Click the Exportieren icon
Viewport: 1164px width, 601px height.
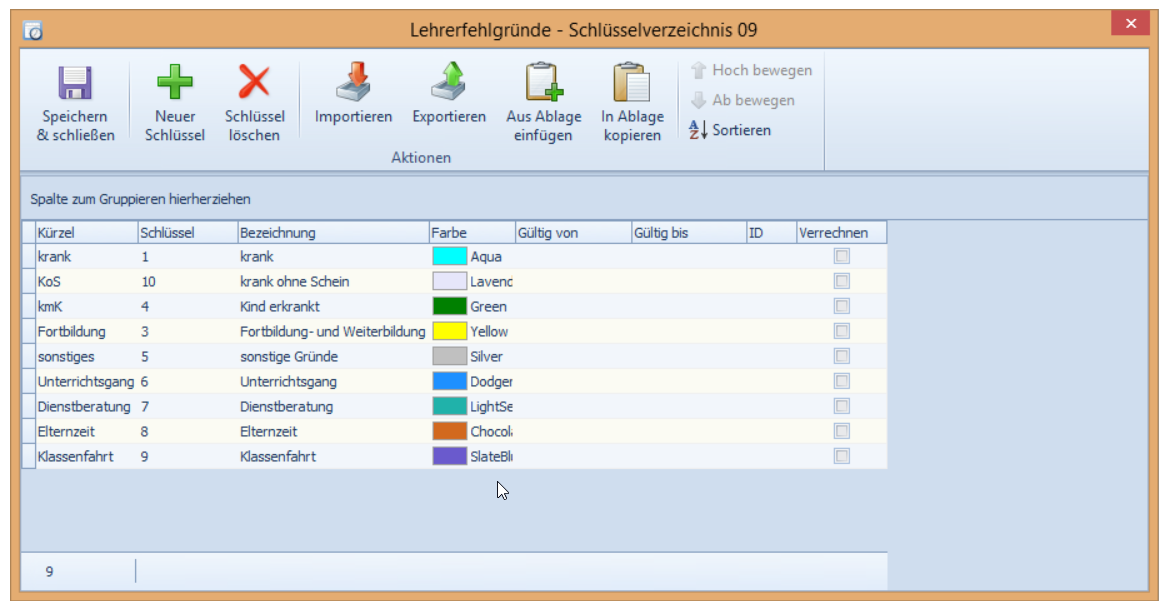[x=449, y=82]
